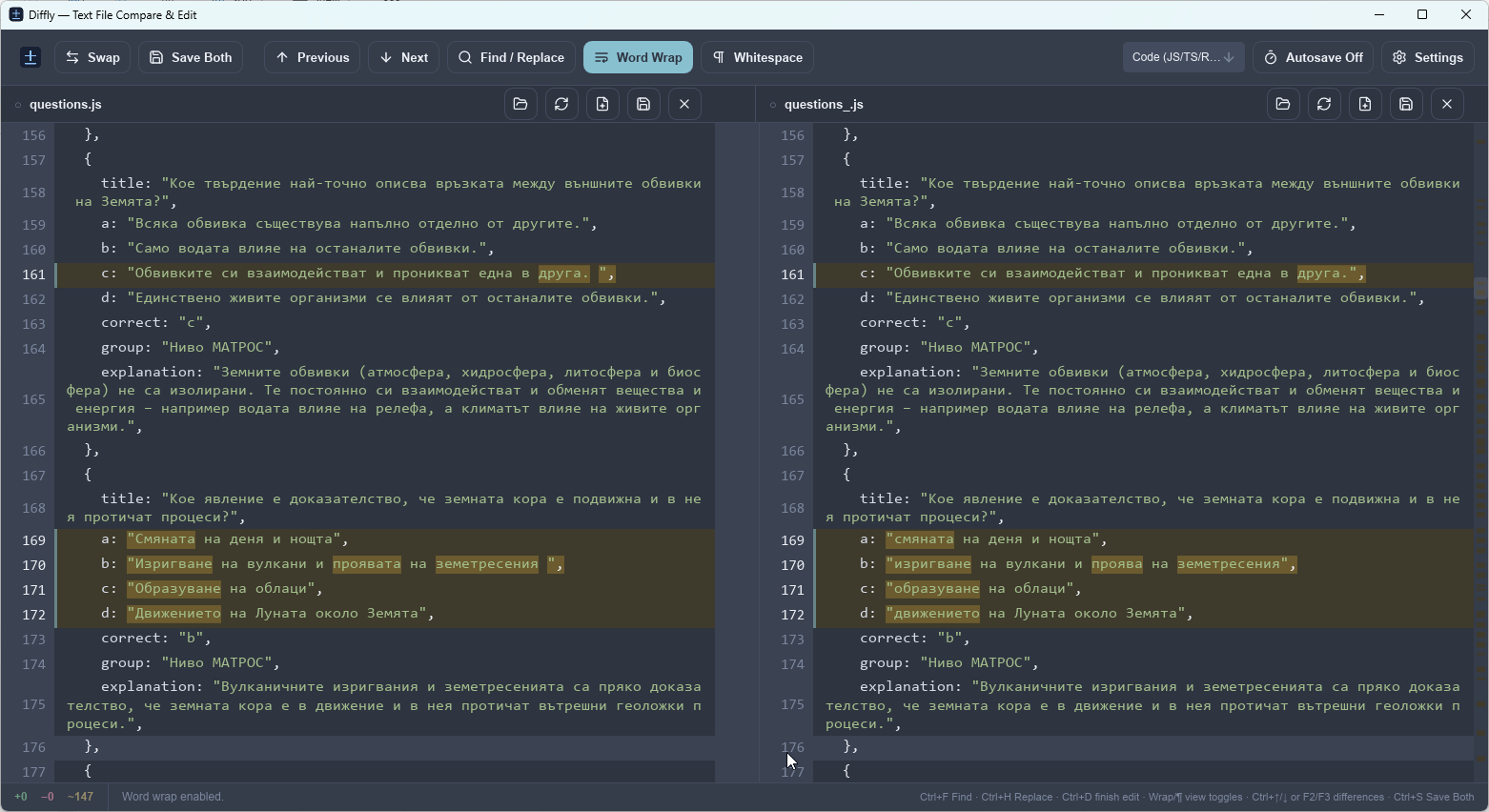The height and width of the screenshot is (812, 1489).
Task: Open Find / Replace
Action: pos(511,57)
